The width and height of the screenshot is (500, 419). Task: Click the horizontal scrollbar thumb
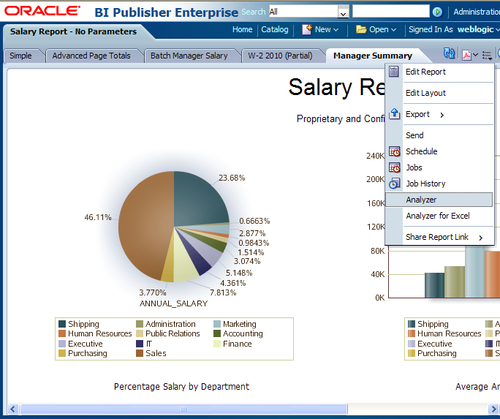tap(184, 409)
